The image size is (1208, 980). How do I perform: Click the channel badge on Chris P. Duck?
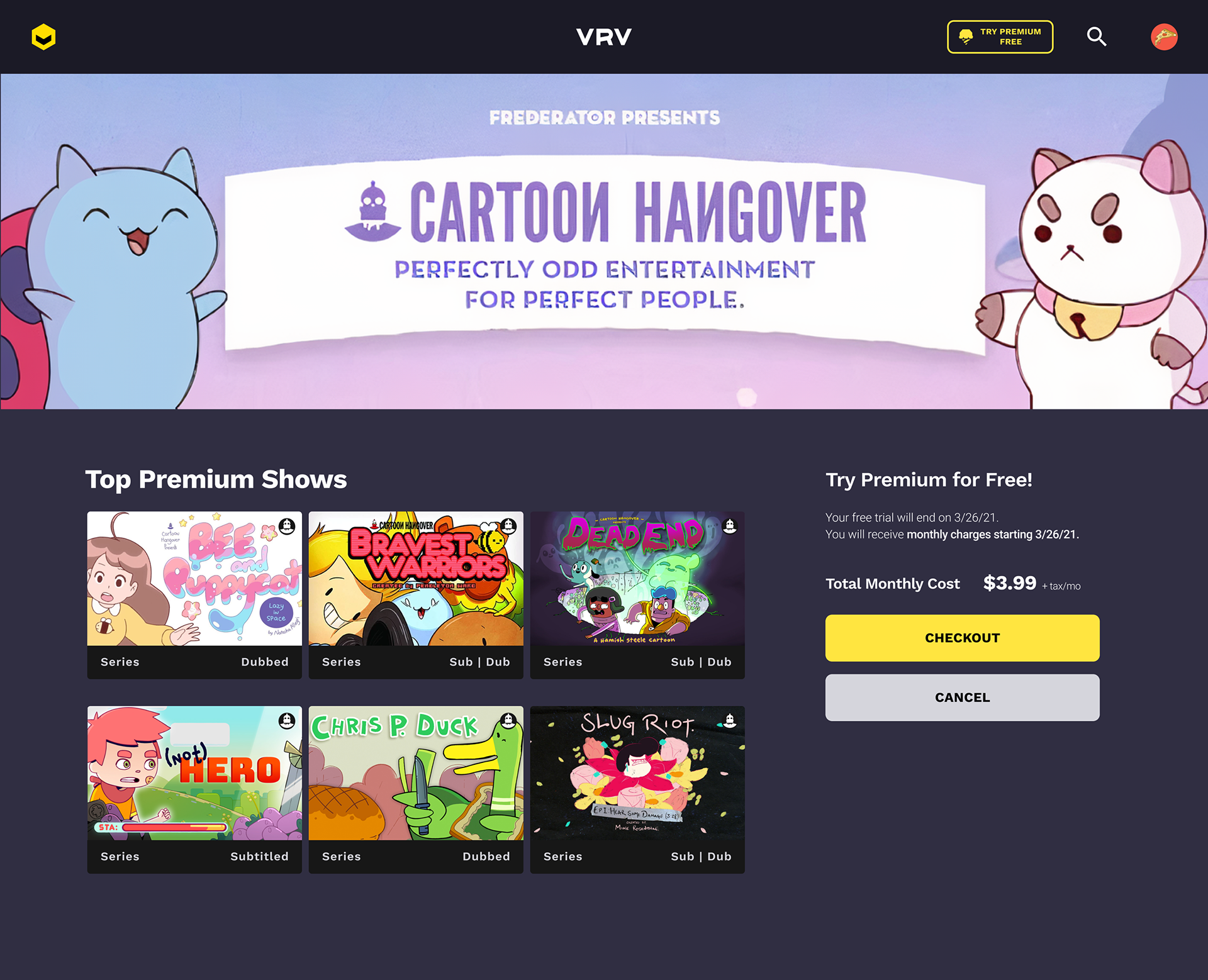click(x=508, y=721)
